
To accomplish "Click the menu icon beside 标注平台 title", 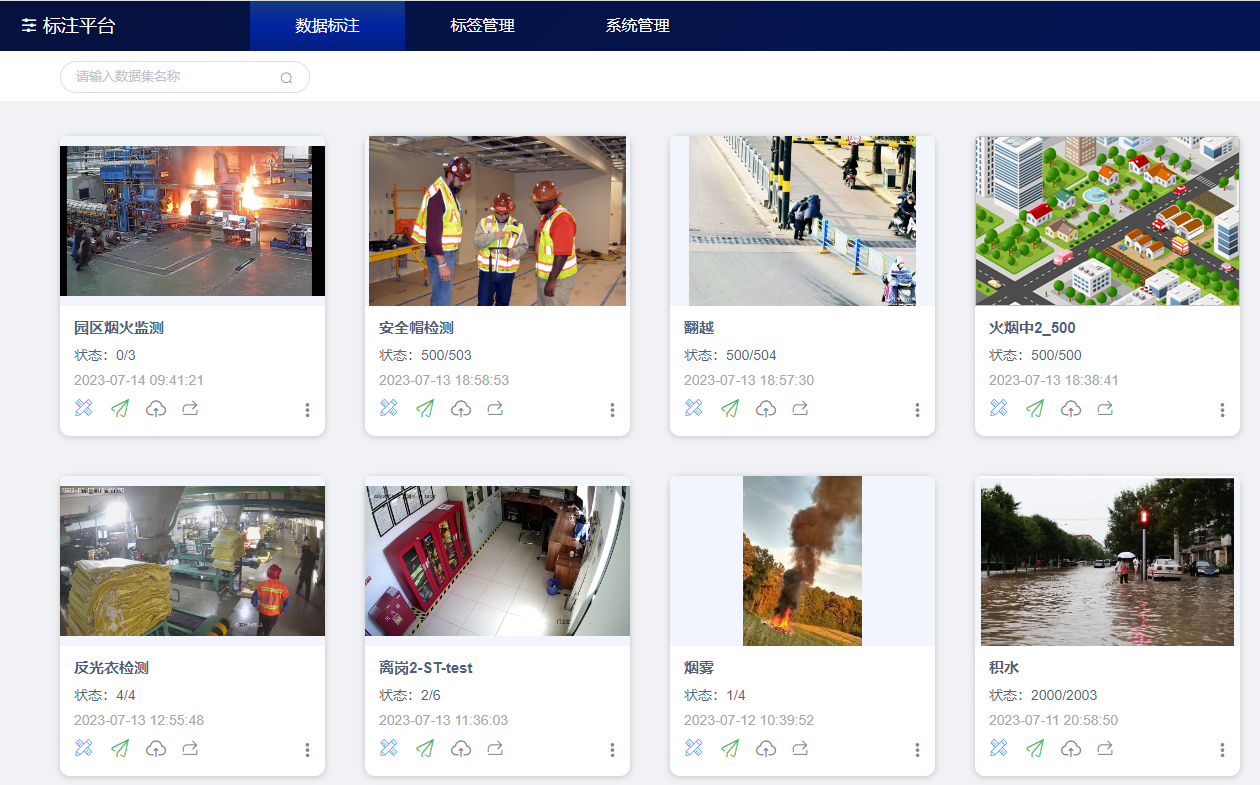I will [29, 26].
